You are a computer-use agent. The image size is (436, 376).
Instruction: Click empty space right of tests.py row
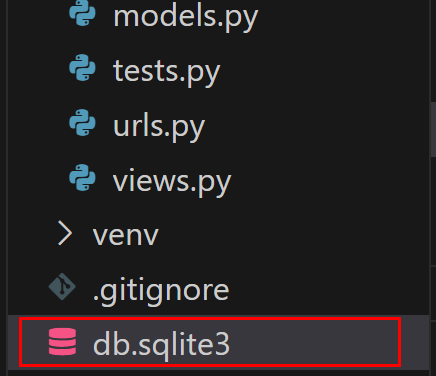point(324,69)
